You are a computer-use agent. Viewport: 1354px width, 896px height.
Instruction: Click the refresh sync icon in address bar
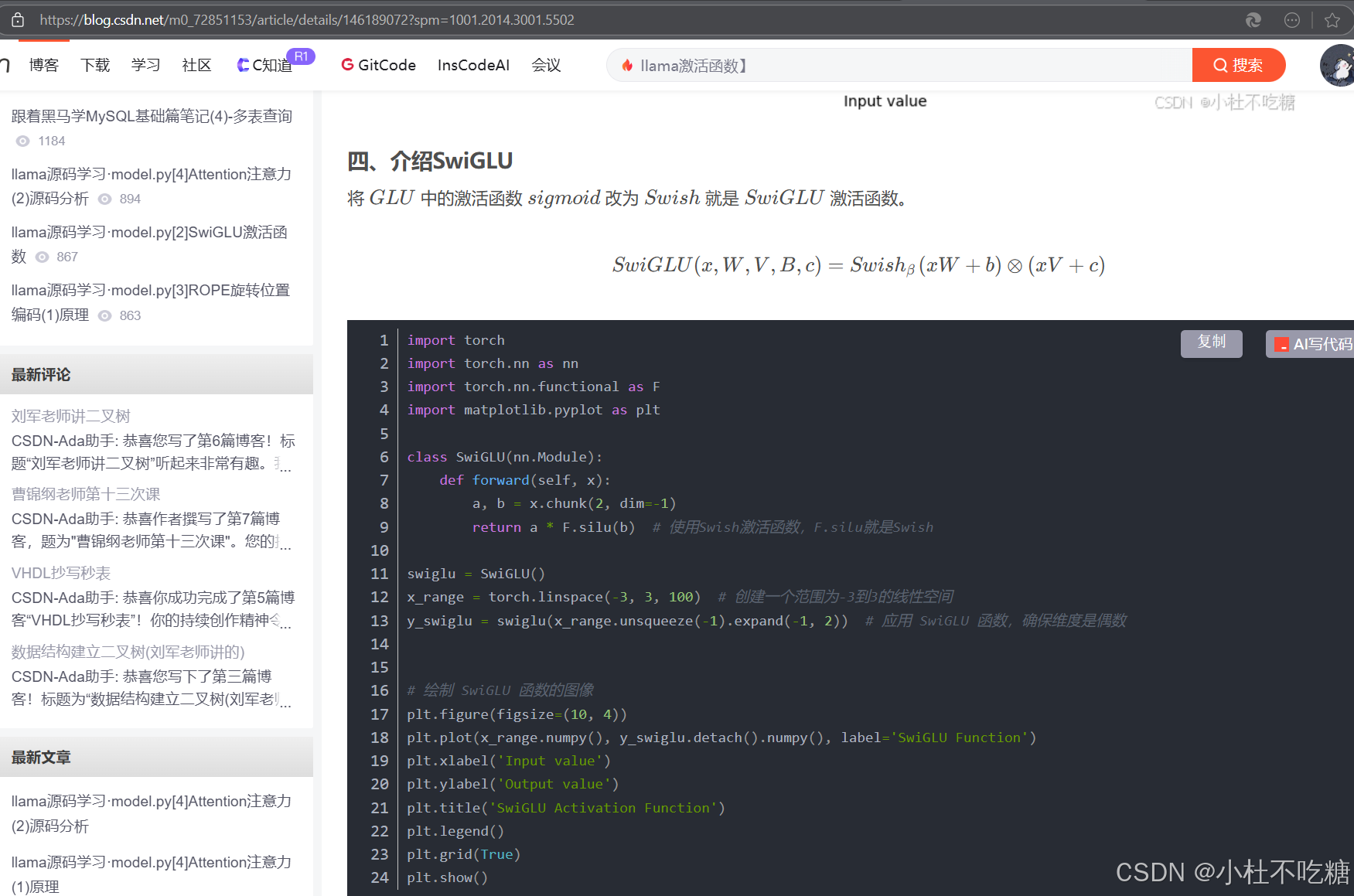(1253, 20)
